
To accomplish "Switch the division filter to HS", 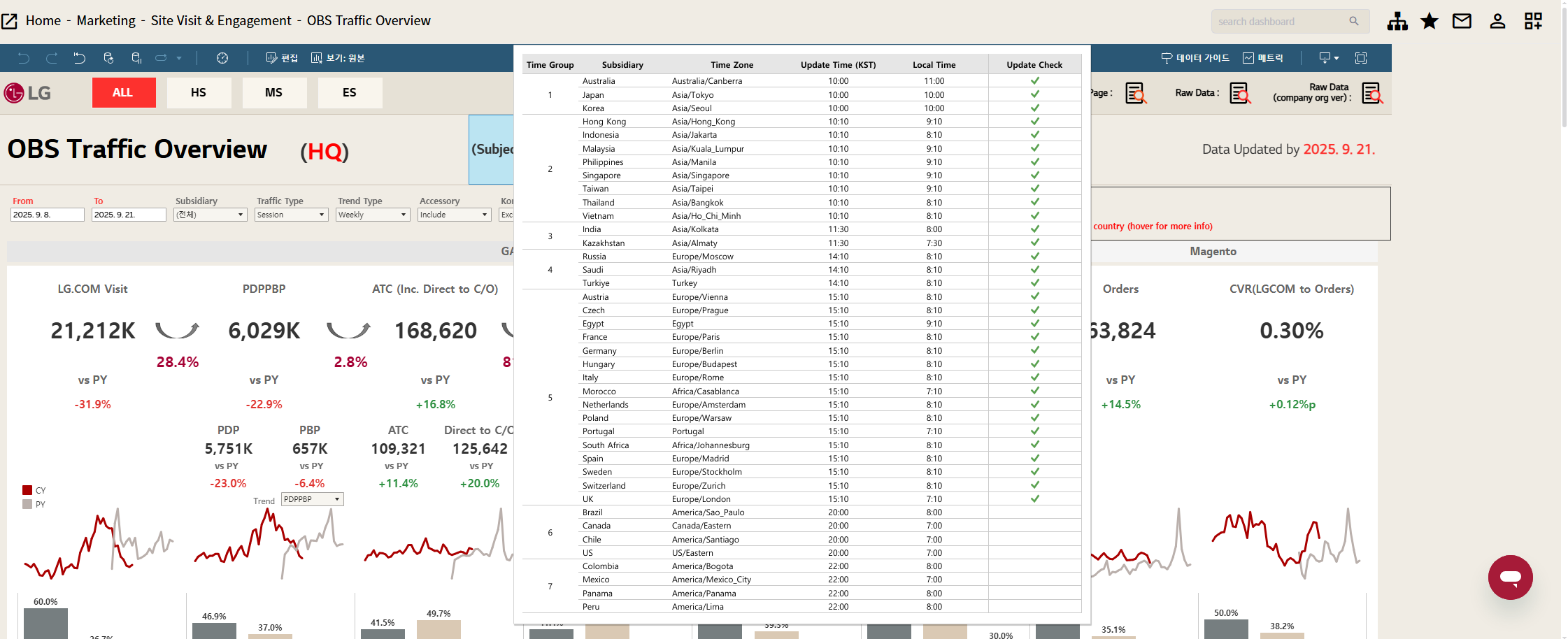I will pos(199,92).
